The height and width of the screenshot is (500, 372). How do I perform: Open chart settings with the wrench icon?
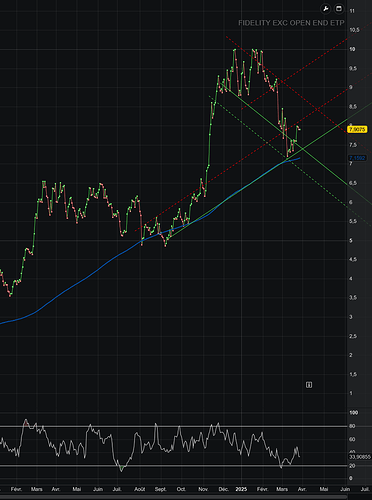coord(326,9)
